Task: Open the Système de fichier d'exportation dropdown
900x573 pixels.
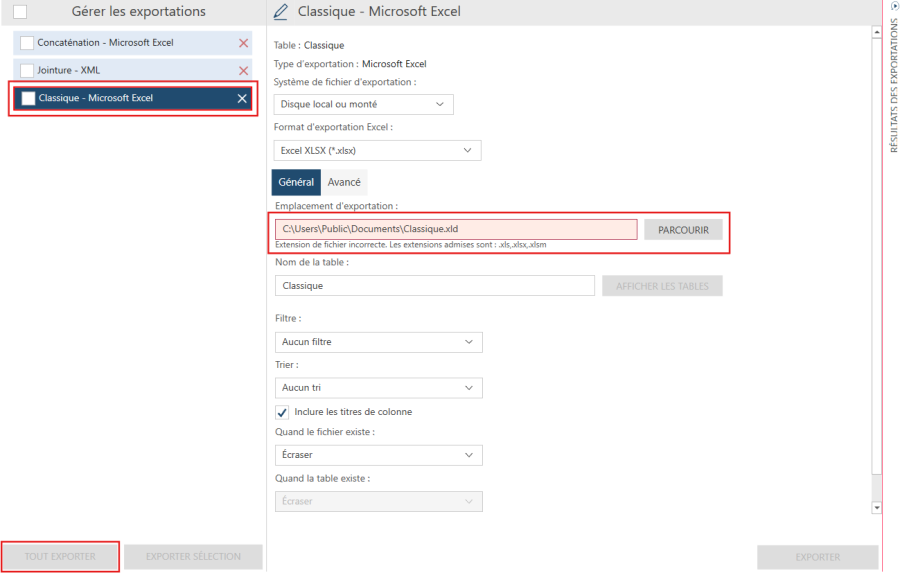Action: 363,104
